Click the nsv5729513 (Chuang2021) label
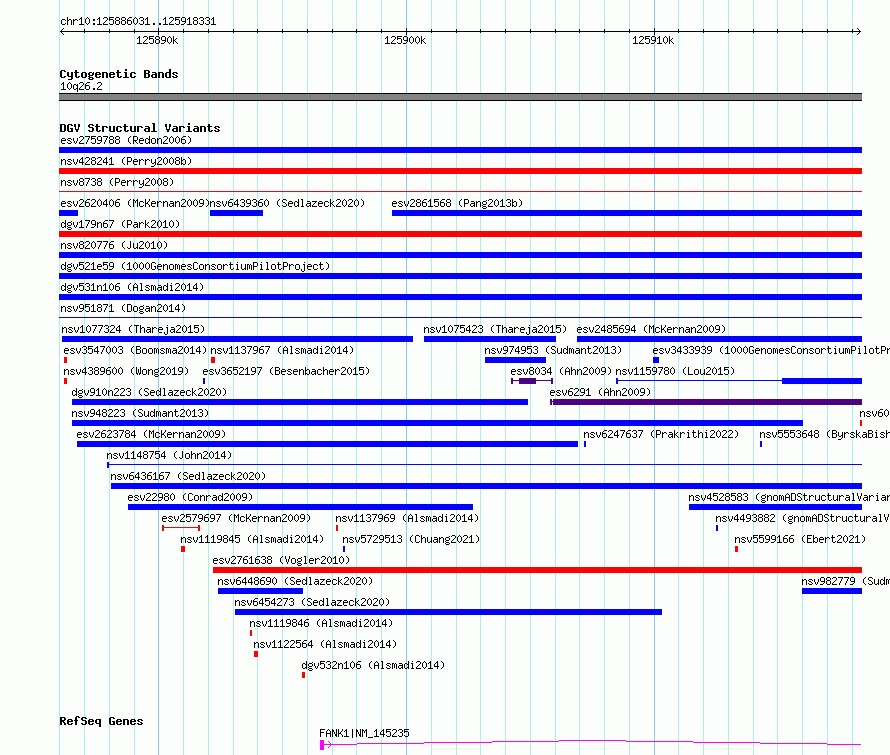 [x=411, y=539]
